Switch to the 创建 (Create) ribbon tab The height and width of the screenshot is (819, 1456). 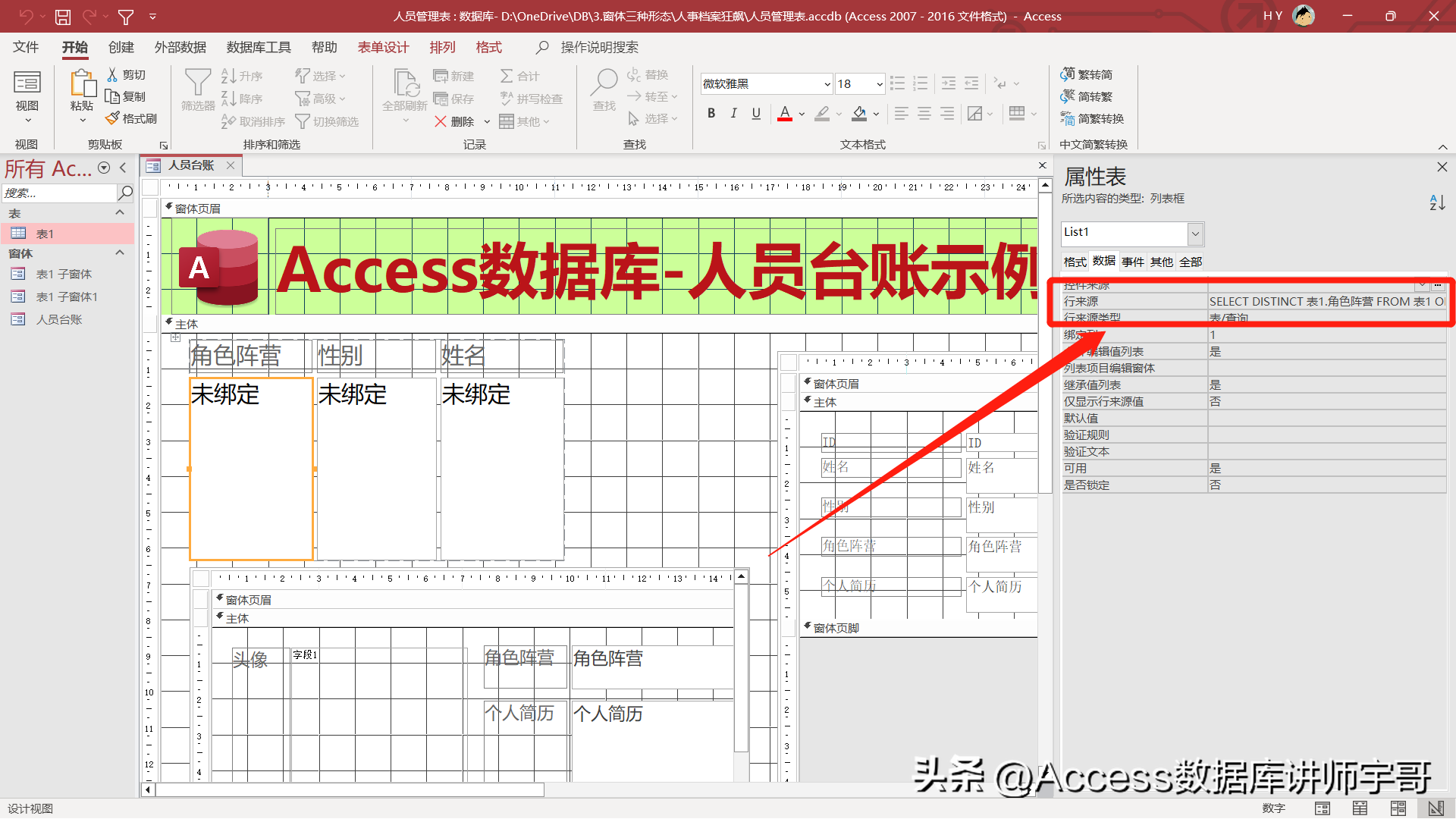click(x=121, y=47)
